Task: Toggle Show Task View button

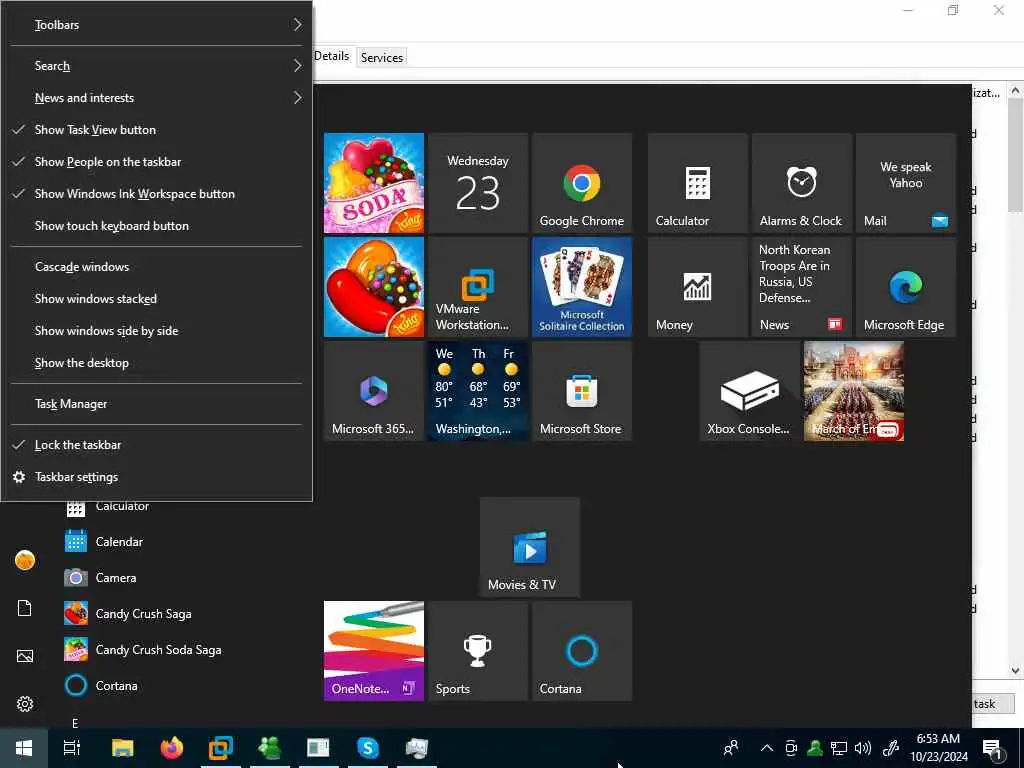Action: [157, 129]
